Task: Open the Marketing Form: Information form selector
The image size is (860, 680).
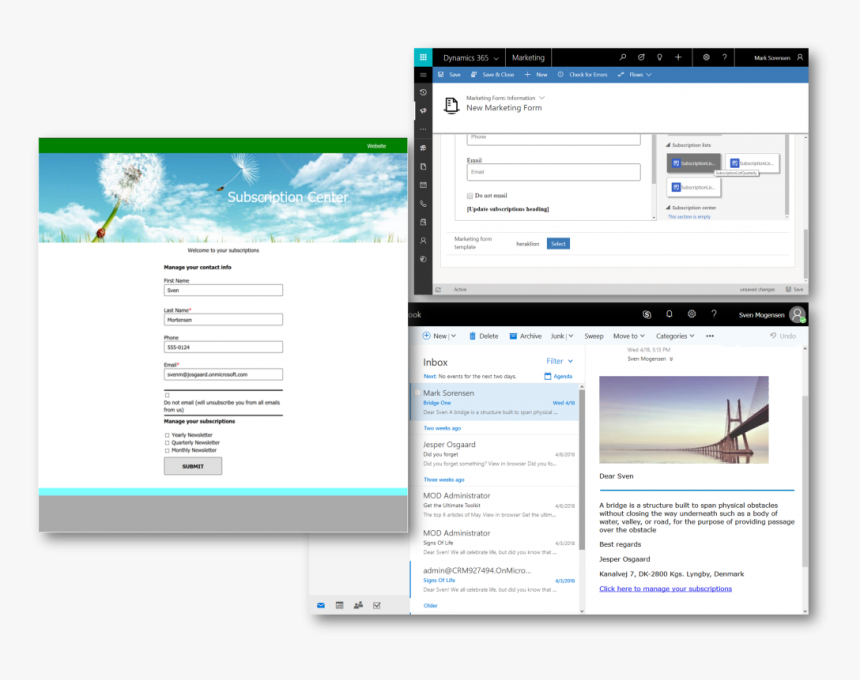Action: tap(505, 98)
